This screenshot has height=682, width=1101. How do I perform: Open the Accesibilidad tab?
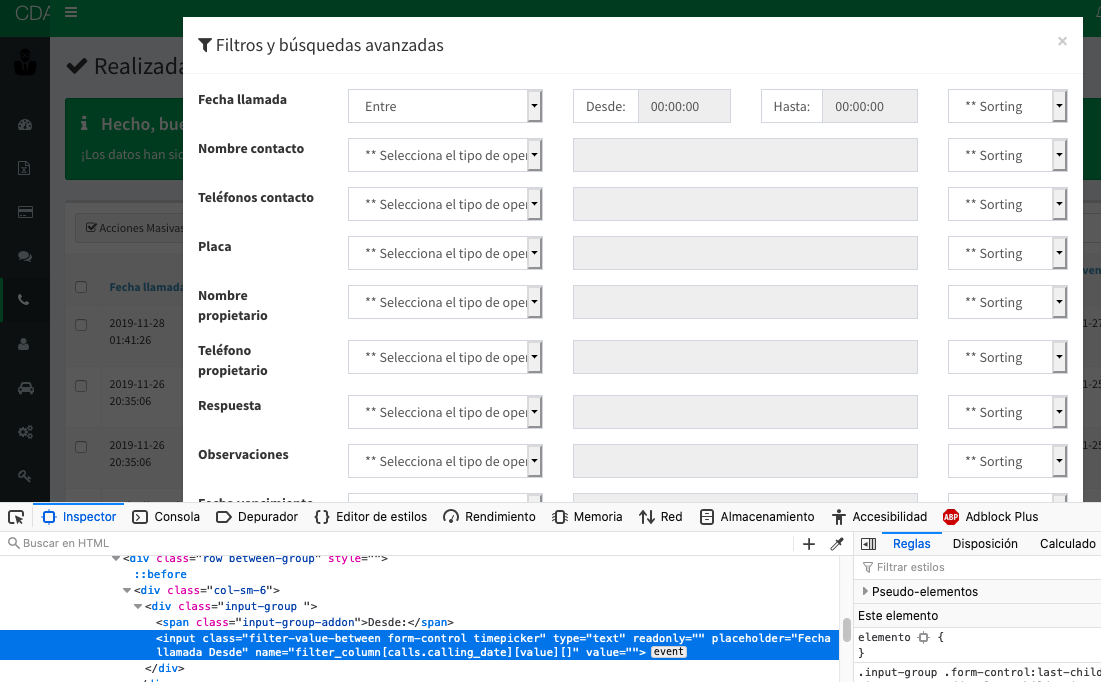point(879,517)
